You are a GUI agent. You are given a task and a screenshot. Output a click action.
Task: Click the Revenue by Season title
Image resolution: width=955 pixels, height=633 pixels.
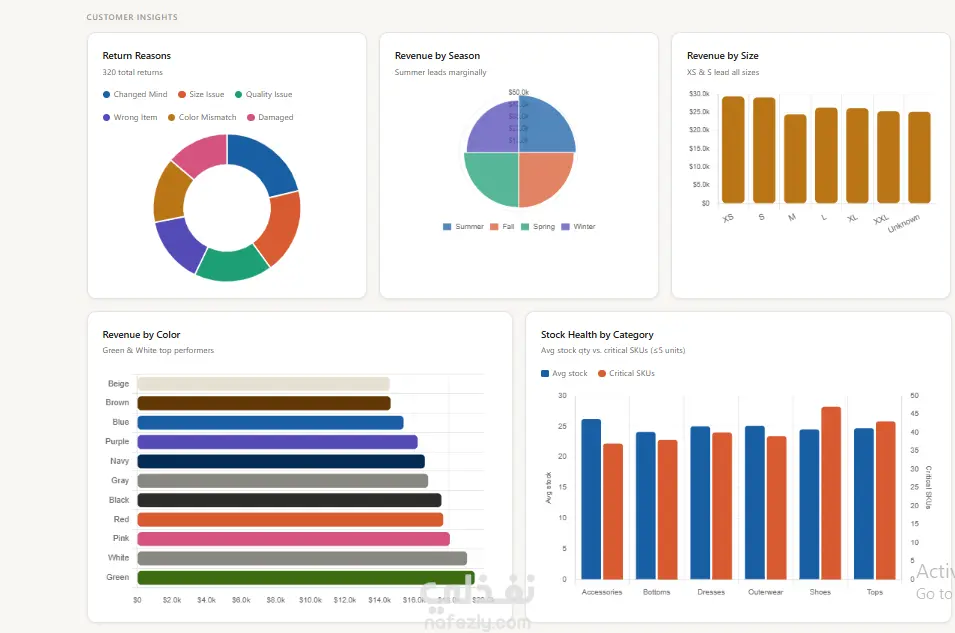point(437,55)
